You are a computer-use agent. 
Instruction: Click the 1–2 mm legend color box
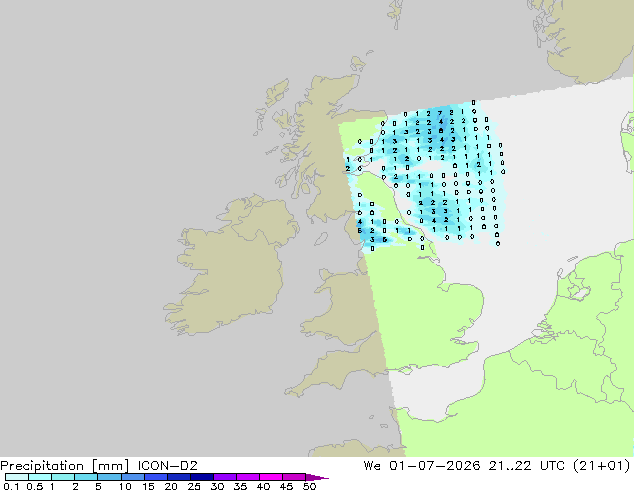tap(63, 477)
